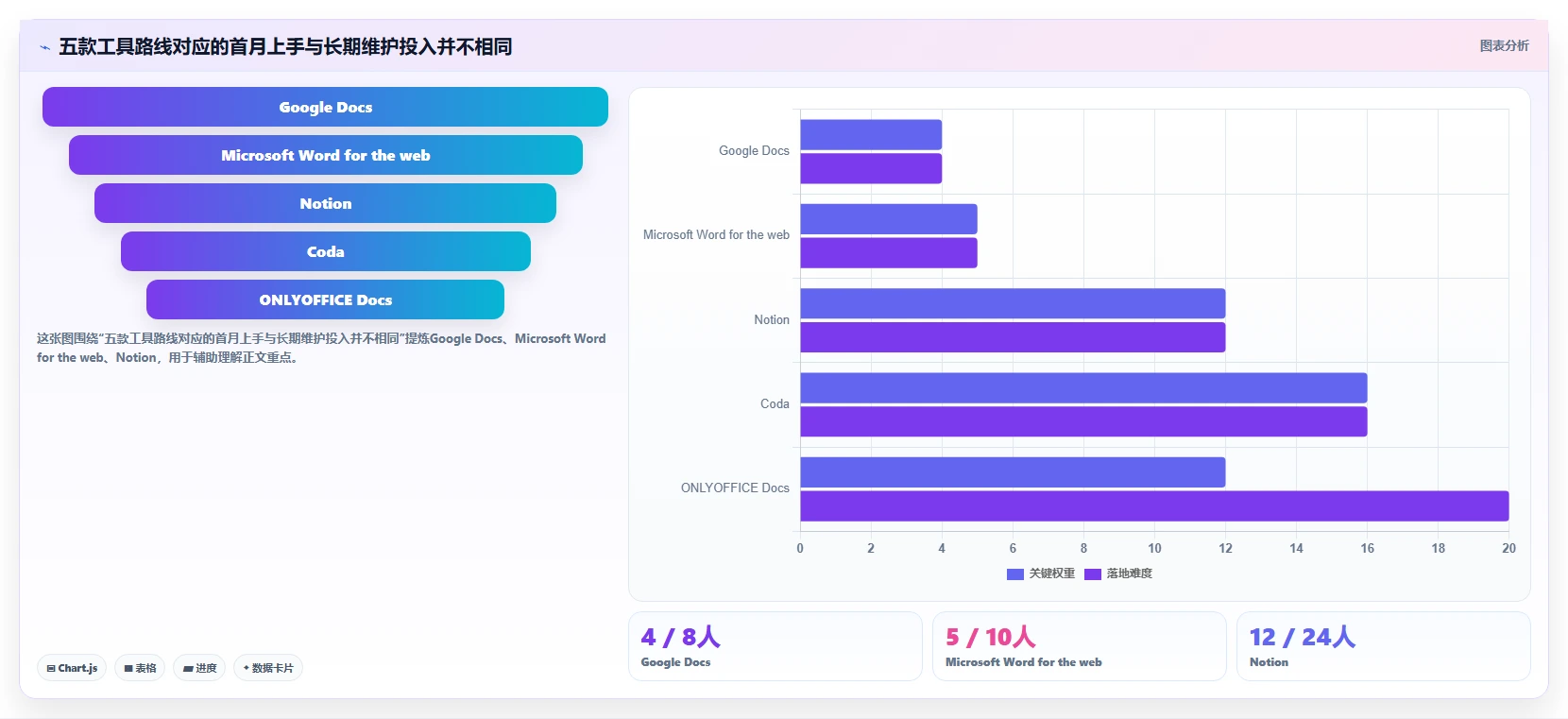The height and width of the screenshot is (719, 1568).
Task: Click the blue 关键权重 bar for Google Docs
Action: click(x=871, y=134)
